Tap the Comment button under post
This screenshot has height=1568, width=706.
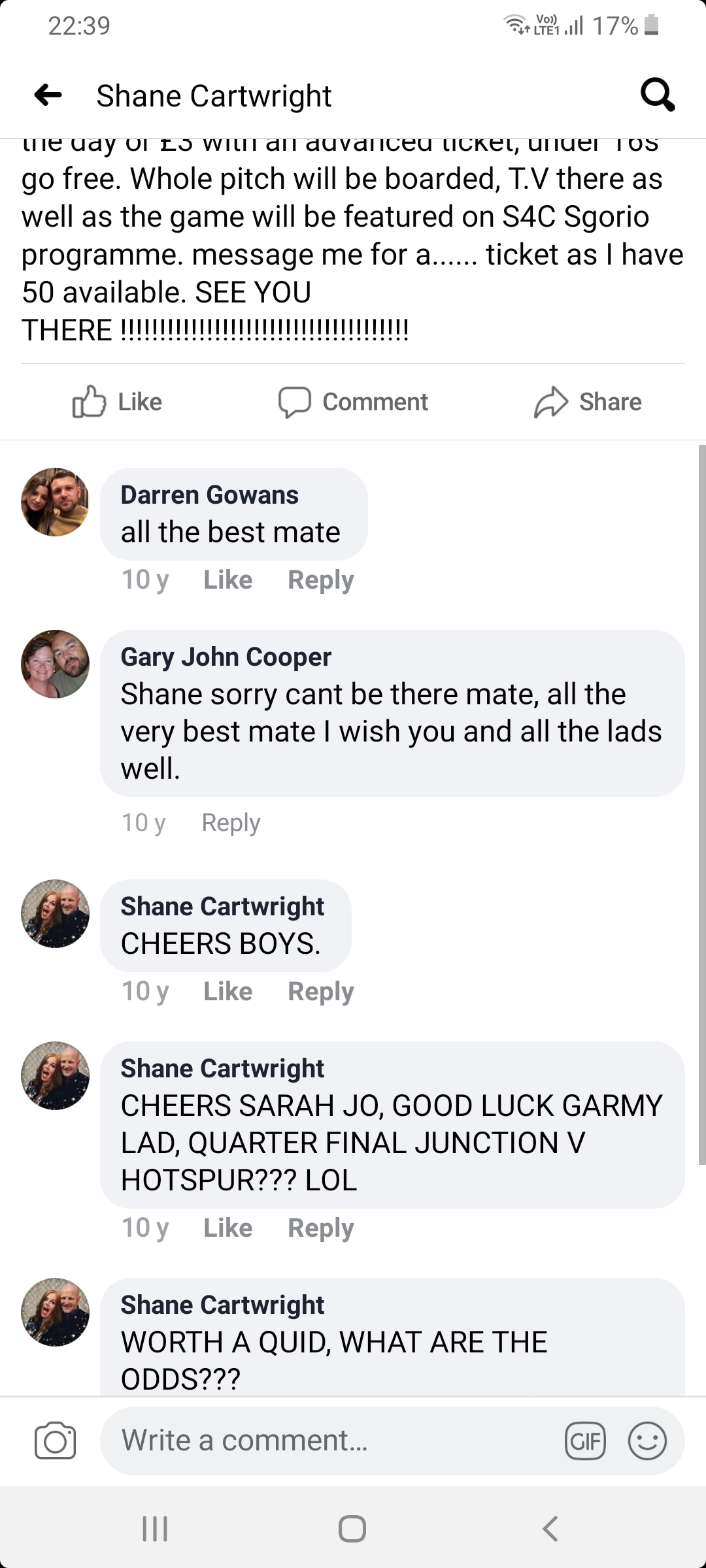coord(353,402)
